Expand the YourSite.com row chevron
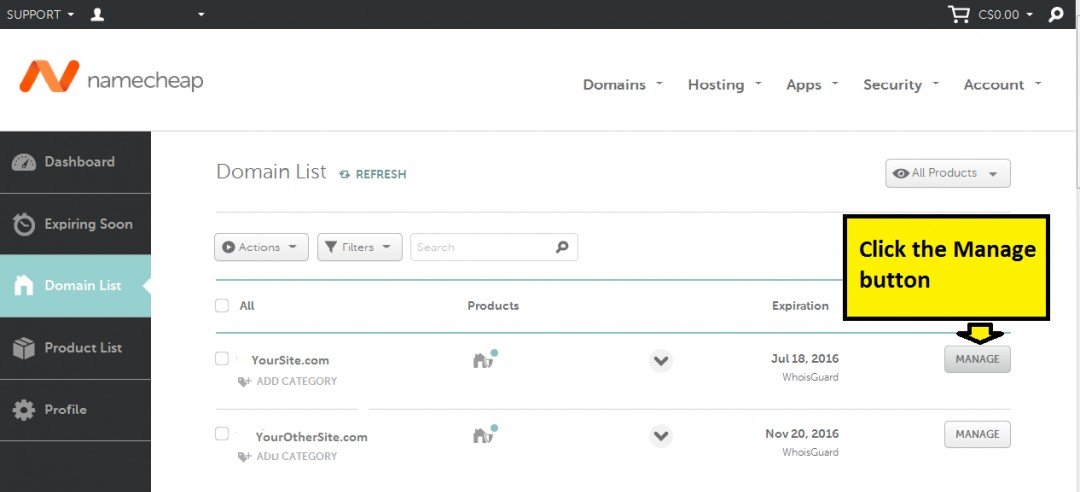This screenshot has height=492, width=1080. click(661, 360)
